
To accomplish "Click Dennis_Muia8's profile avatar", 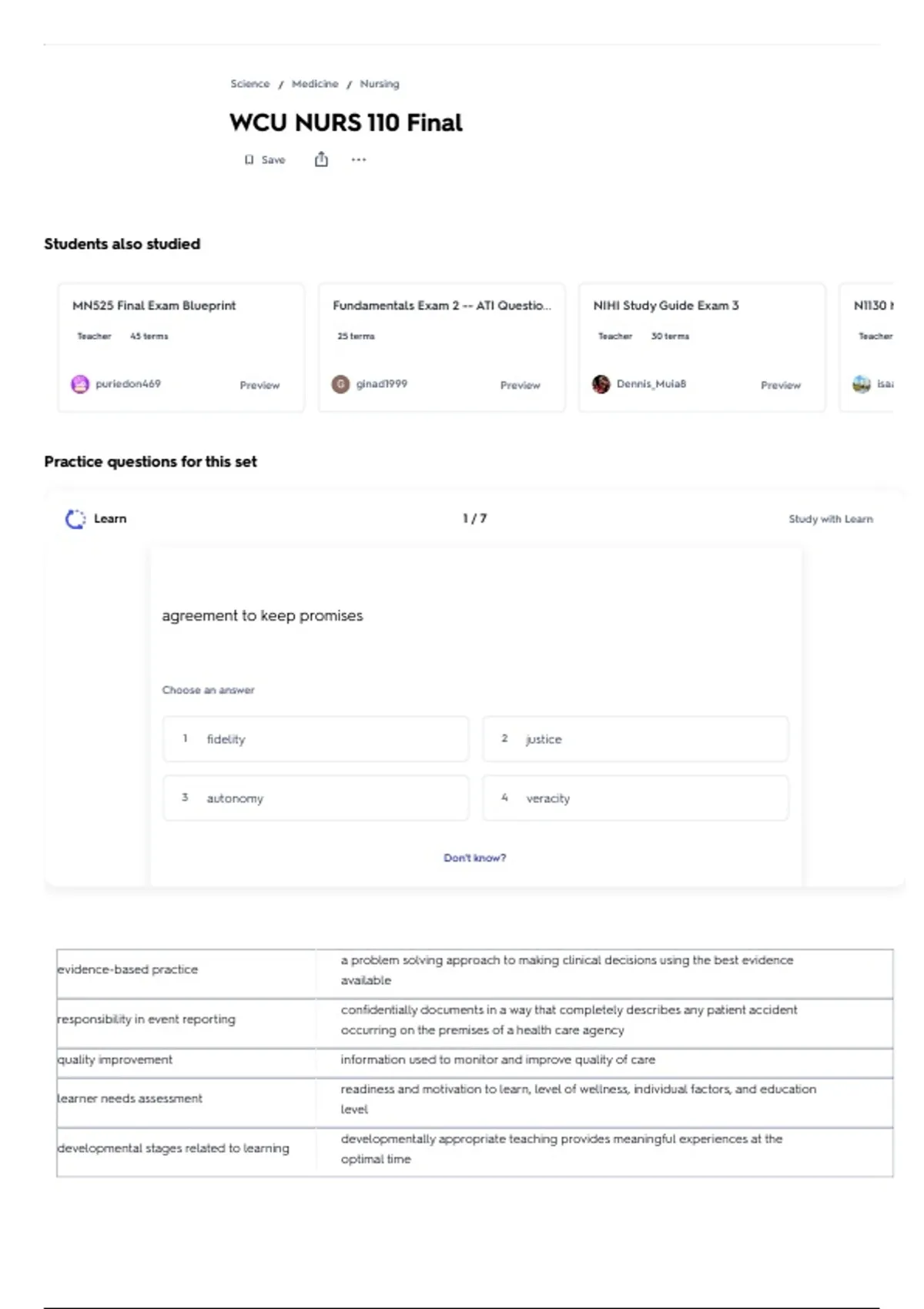I will pos(601,384).
